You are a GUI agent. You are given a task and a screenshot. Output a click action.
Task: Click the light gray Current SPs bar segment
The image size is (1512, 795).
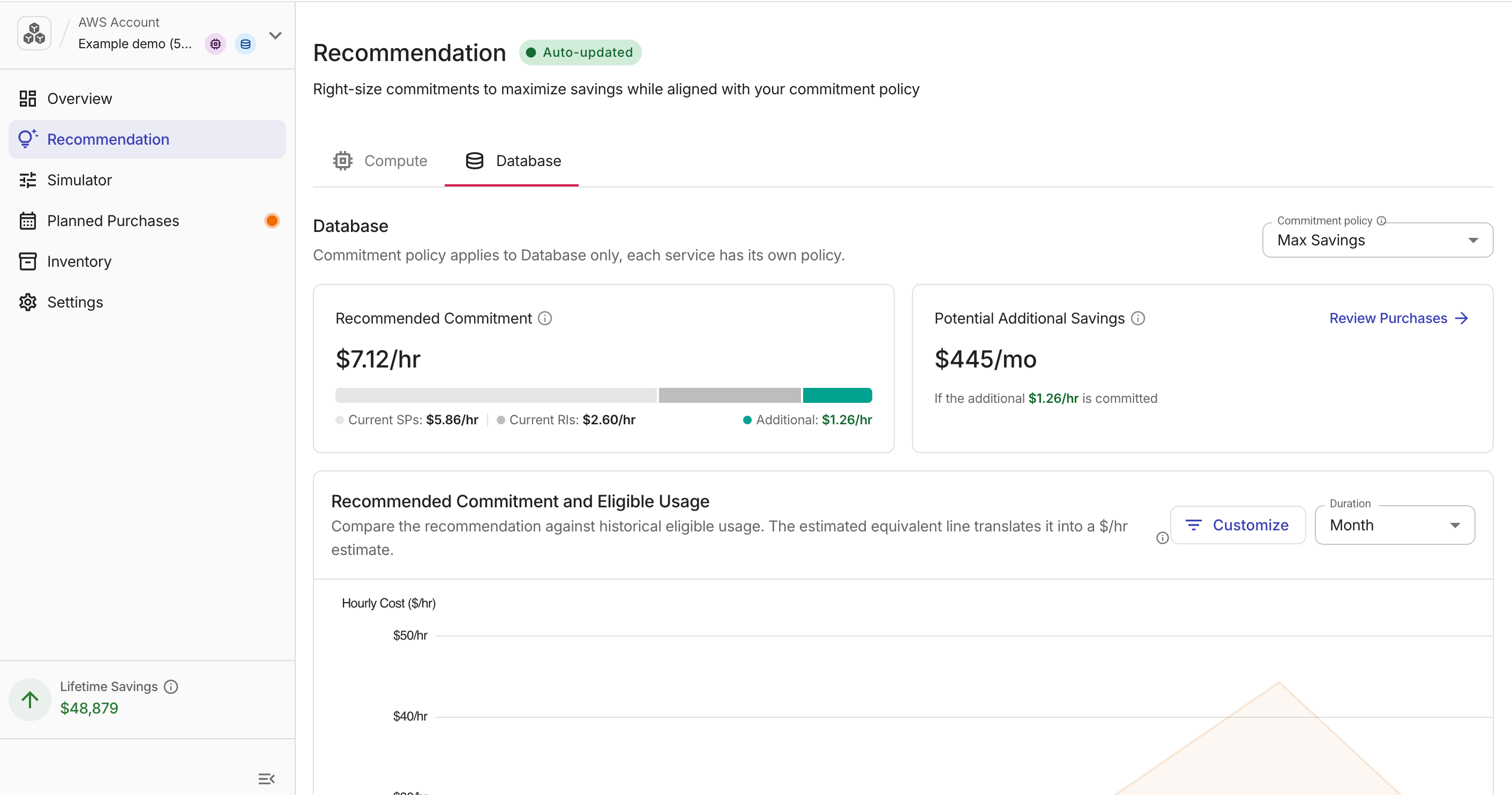pos(496,395)
